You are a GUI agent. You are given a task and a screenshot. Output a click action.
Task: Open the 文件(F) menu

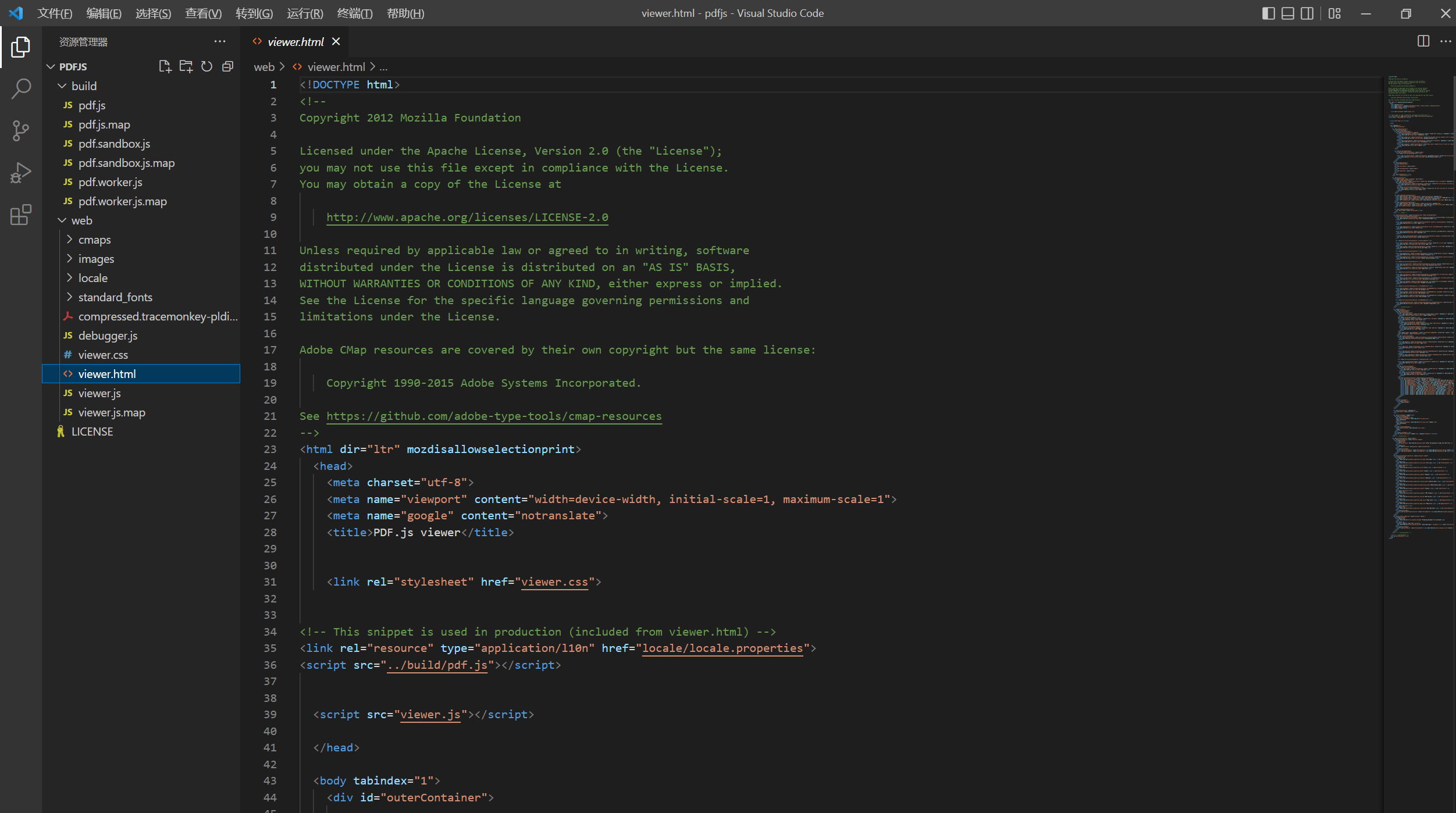55,13
